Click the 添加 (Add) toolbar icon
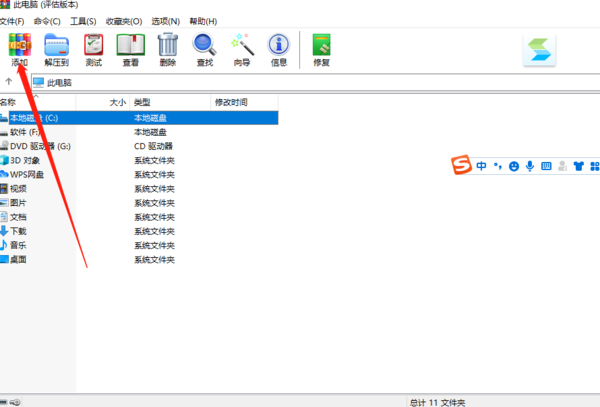Viewport: 600px width, 407px height. (x=20, y=46)
